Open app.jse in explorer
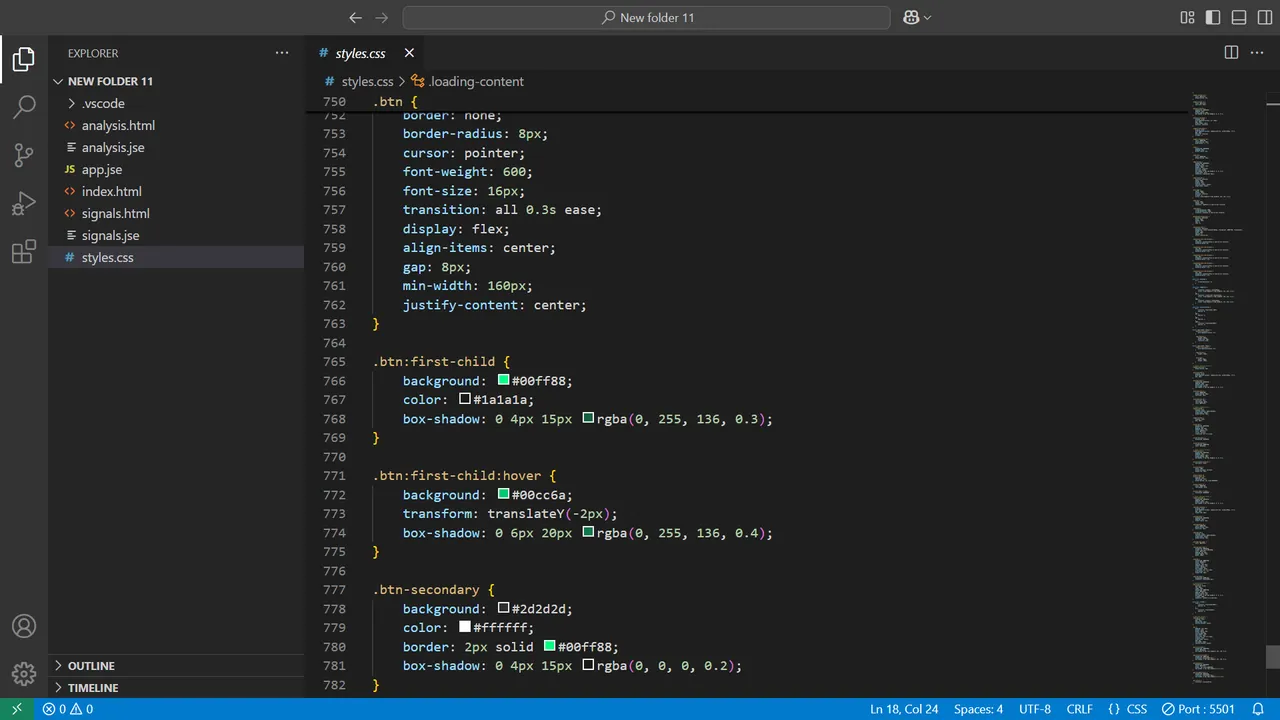Screen dimensions: 1280x720 point(176,169)
